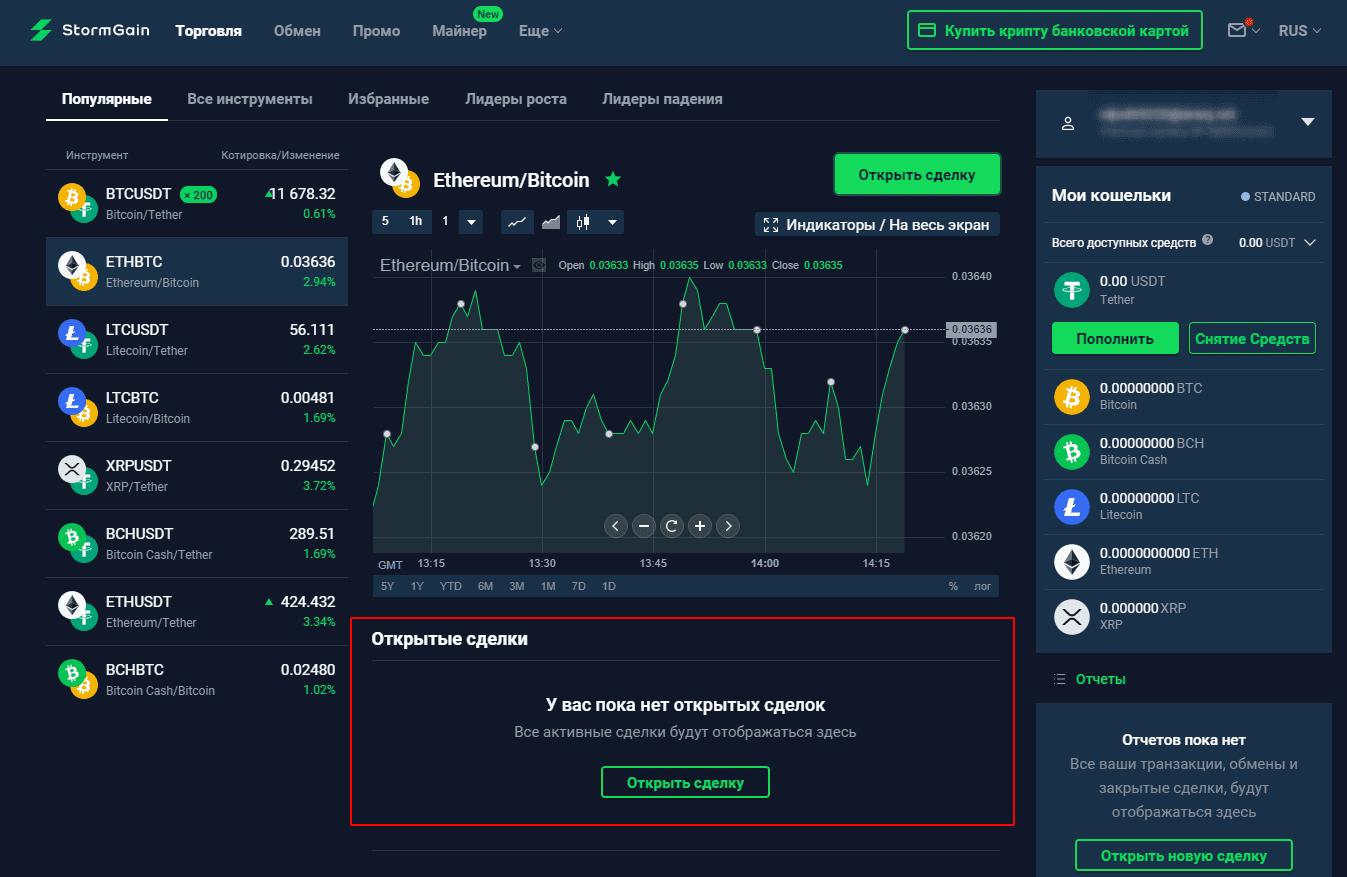1347x877 pixels.
Task: Zoom out the chart with minus control
Action: (644, 525)
